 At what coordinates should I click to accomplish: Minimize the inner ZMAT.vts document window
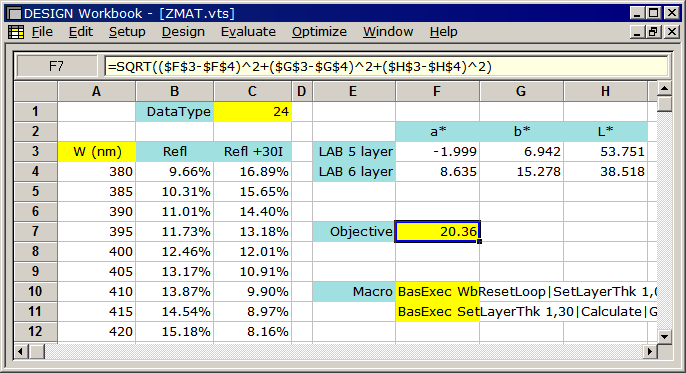[x=638, y=32]
